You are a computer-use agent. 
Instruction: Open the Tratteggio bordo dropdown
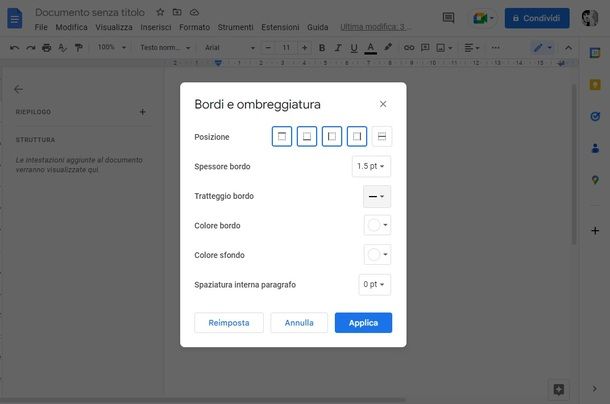(x=377, y=196)
